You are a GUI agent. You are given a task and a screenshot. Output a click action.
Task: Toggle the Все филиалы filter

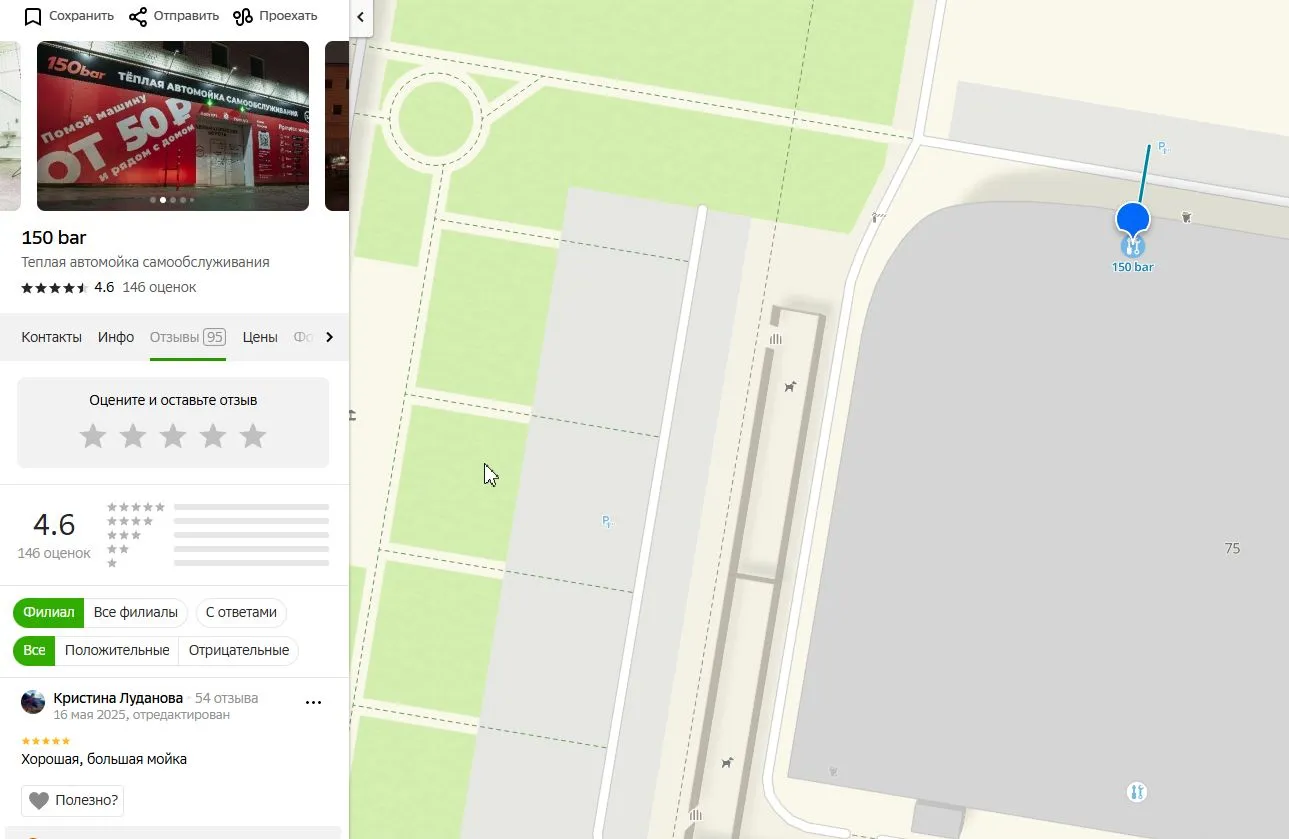coord(136,612)
